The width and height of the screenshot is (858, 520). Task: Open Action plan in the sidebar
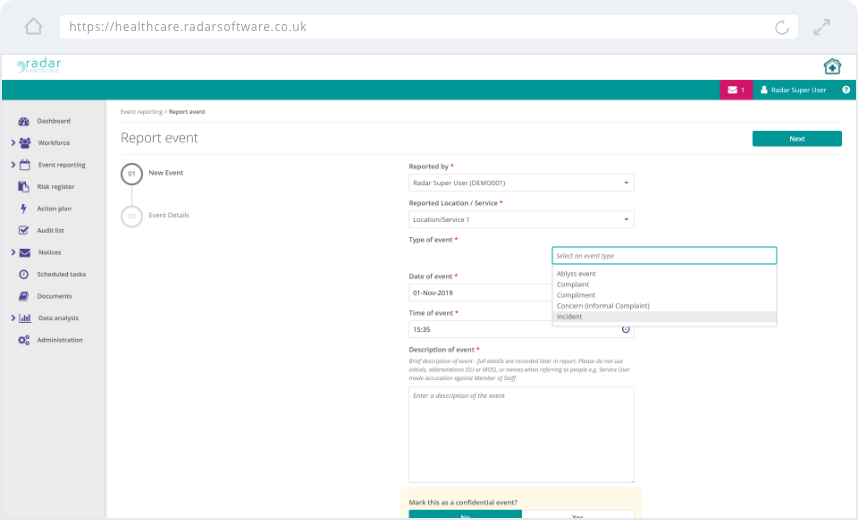point(54,209)
